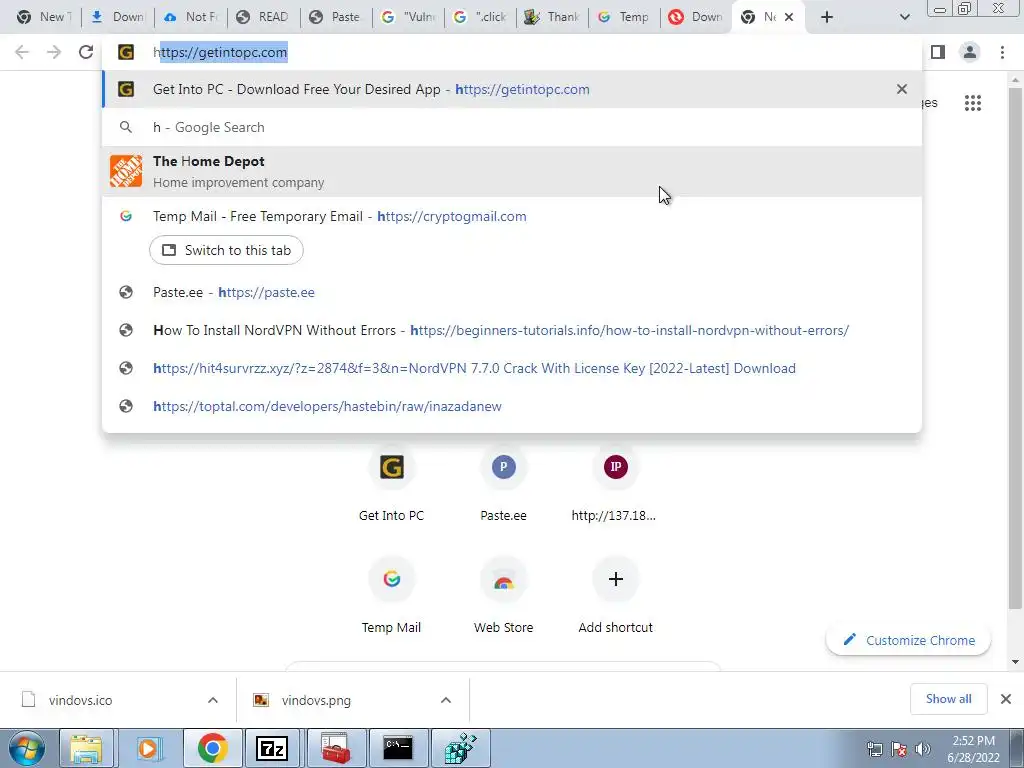Open registry editor cubes taskbar icon
1024x768 pixels.
460,748
